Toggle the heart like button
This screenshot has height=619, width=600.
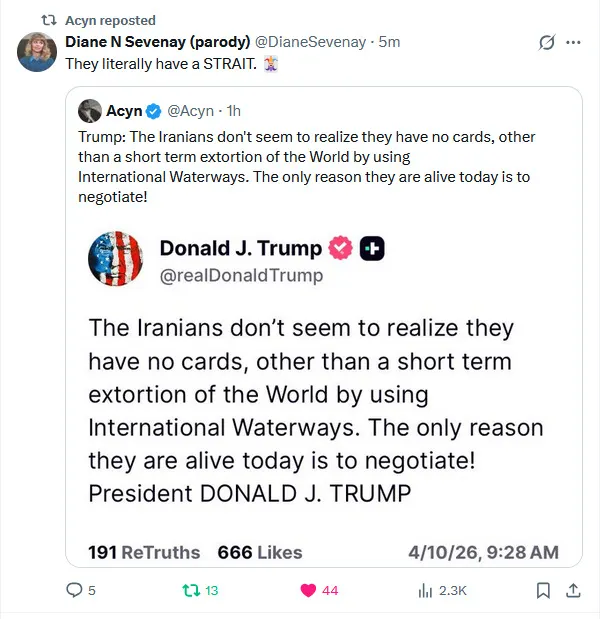(309, 590)
